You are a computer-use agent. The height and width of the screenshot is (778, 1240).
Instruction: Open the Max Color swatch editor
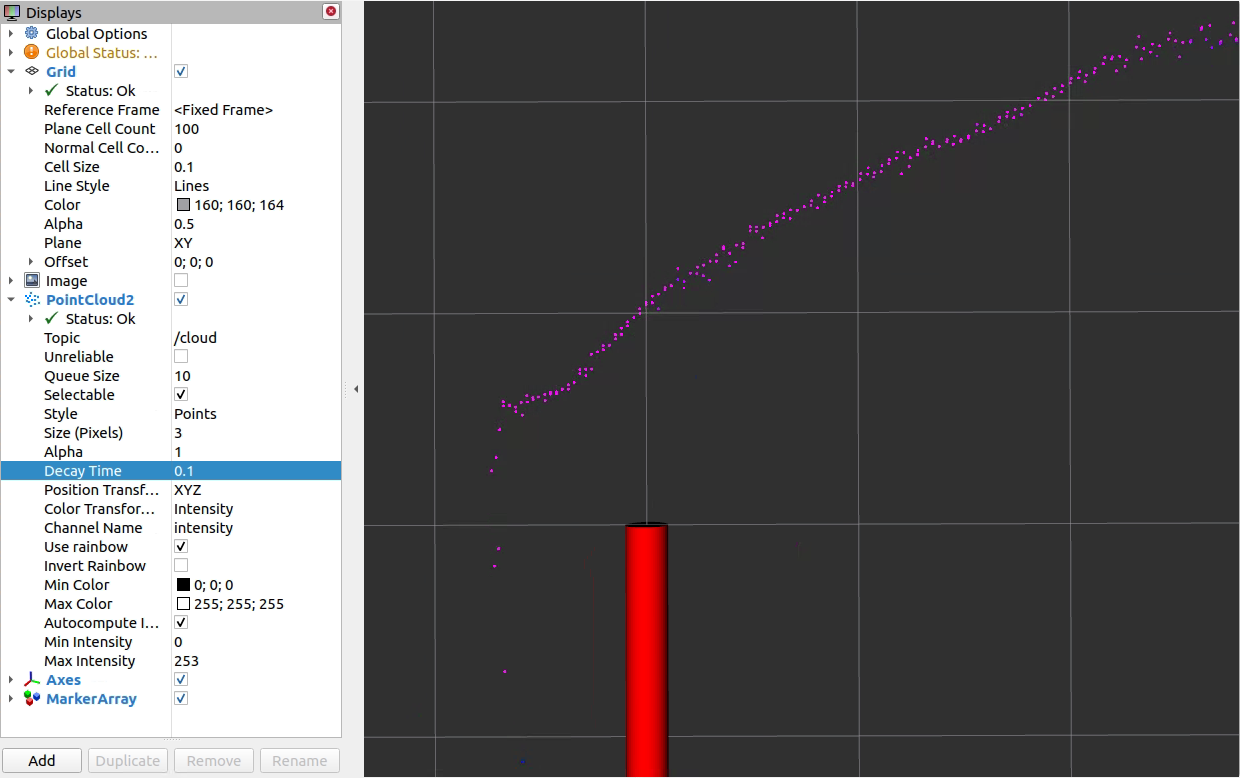coord(183,603)
